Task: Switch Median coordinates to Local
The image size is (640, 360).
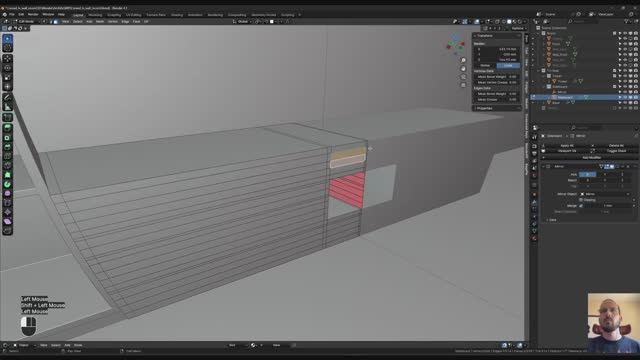Action: coord(508,65)
